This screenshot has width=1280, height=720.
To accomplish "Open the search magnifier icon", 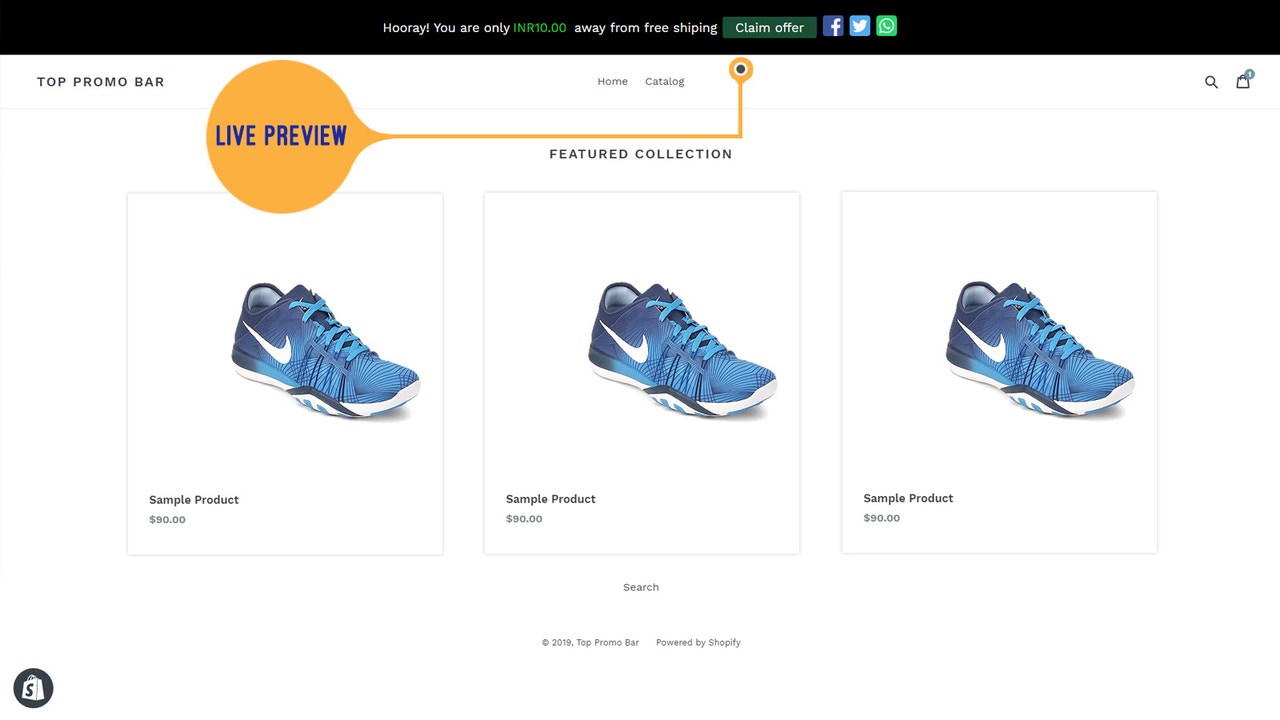I will [x=1211, y=82].
